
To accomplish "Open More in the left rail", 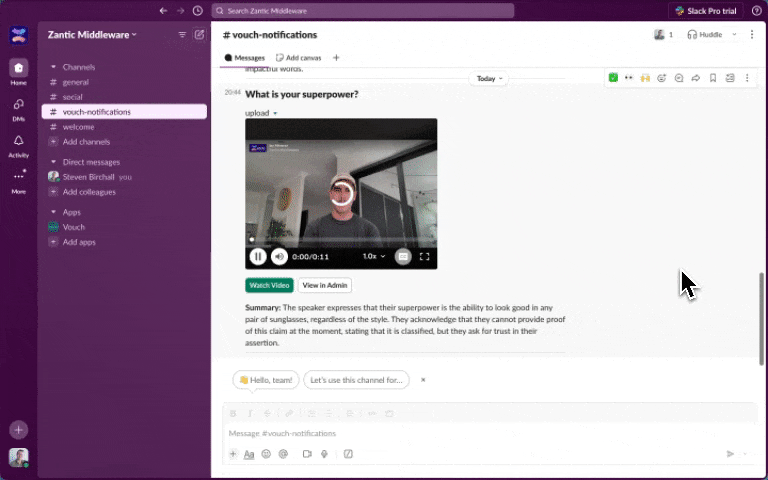I will tap(19, 181).
